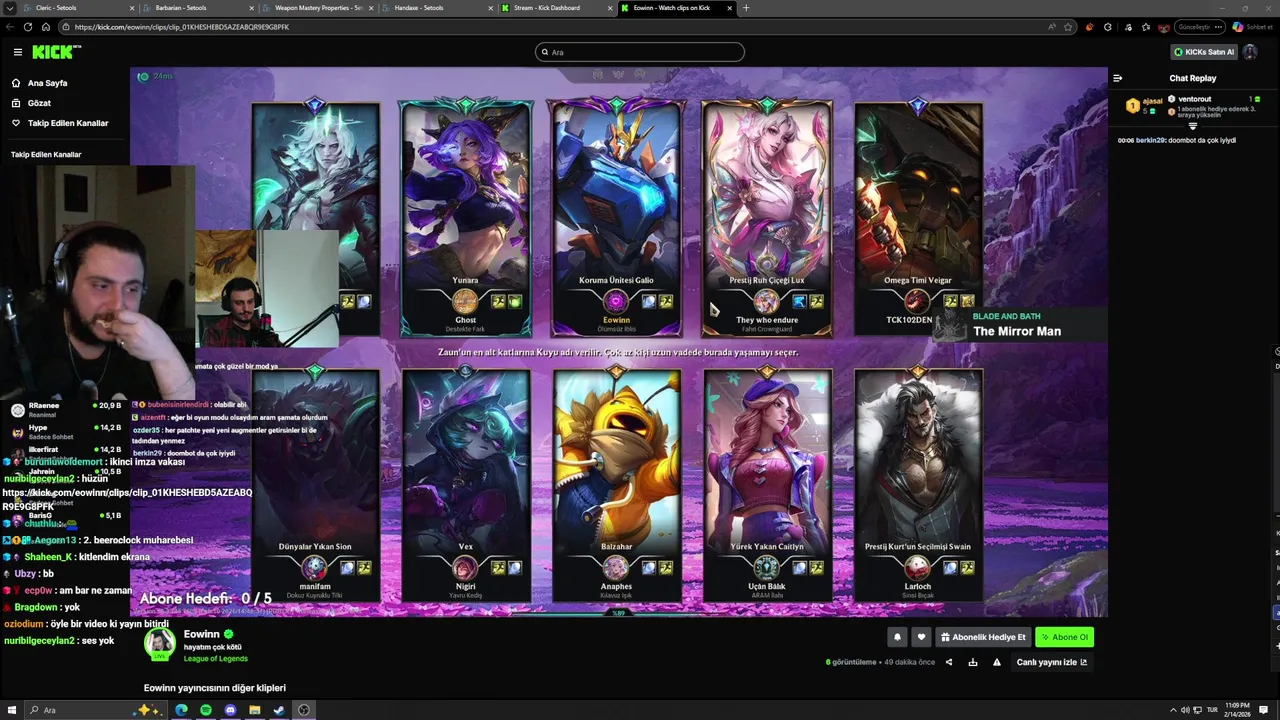The image size is (1280, 720).
Task: Click the report warning triangle icon
Action: tap(996, 662)
